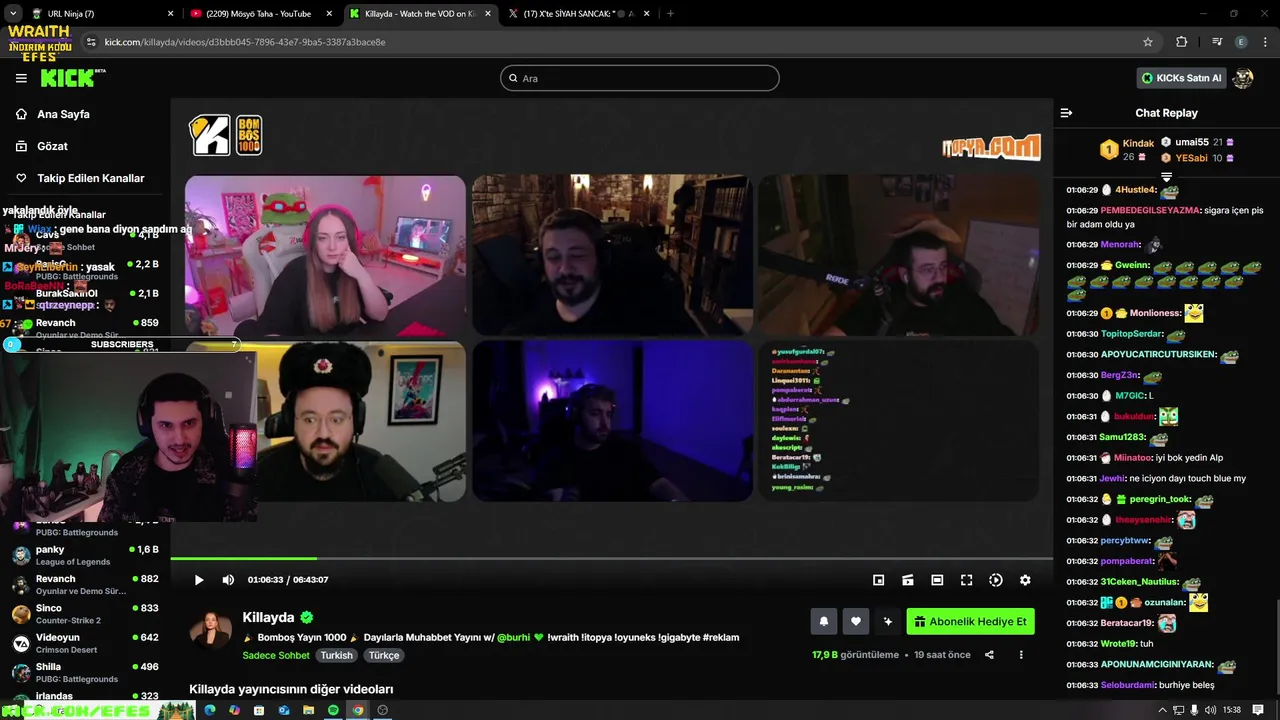This screenshot has height=720, width=1280.
Task: Mute the video volume speaker icon
Action: pos(228,580)
